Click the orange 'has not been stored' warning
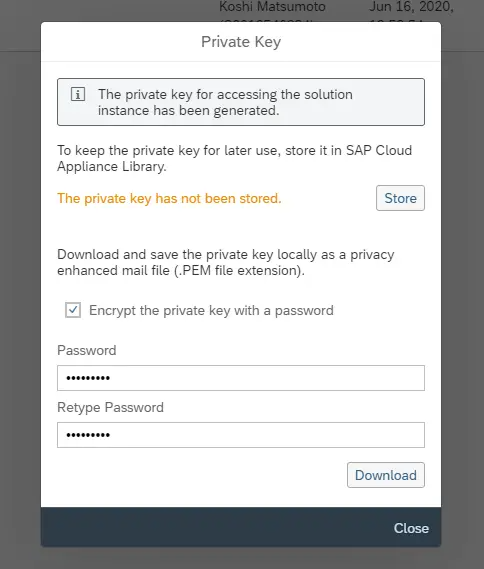The image size is (484, 569). tap(169, 198)
